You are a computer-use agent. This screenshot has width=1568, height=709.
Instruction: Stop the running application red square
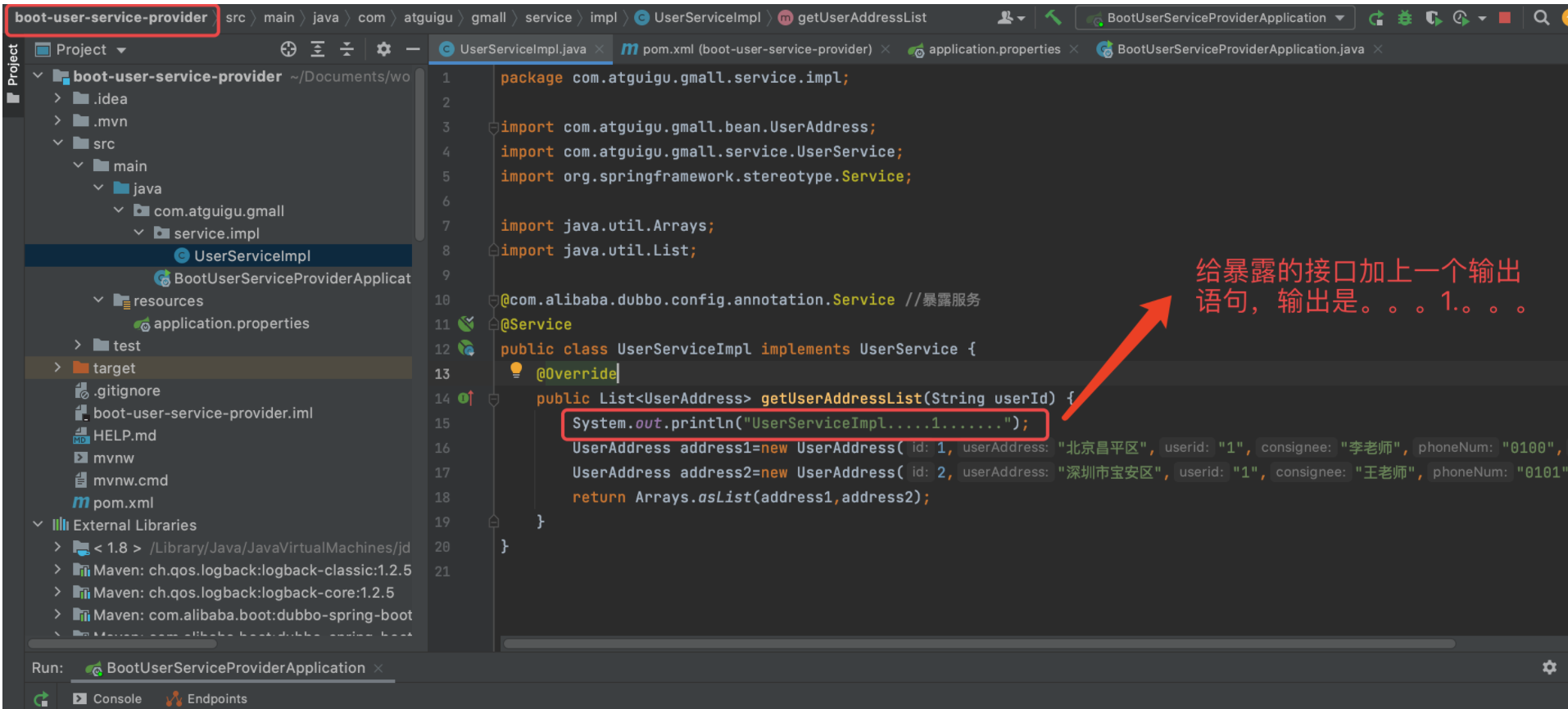click(1504, 18)
